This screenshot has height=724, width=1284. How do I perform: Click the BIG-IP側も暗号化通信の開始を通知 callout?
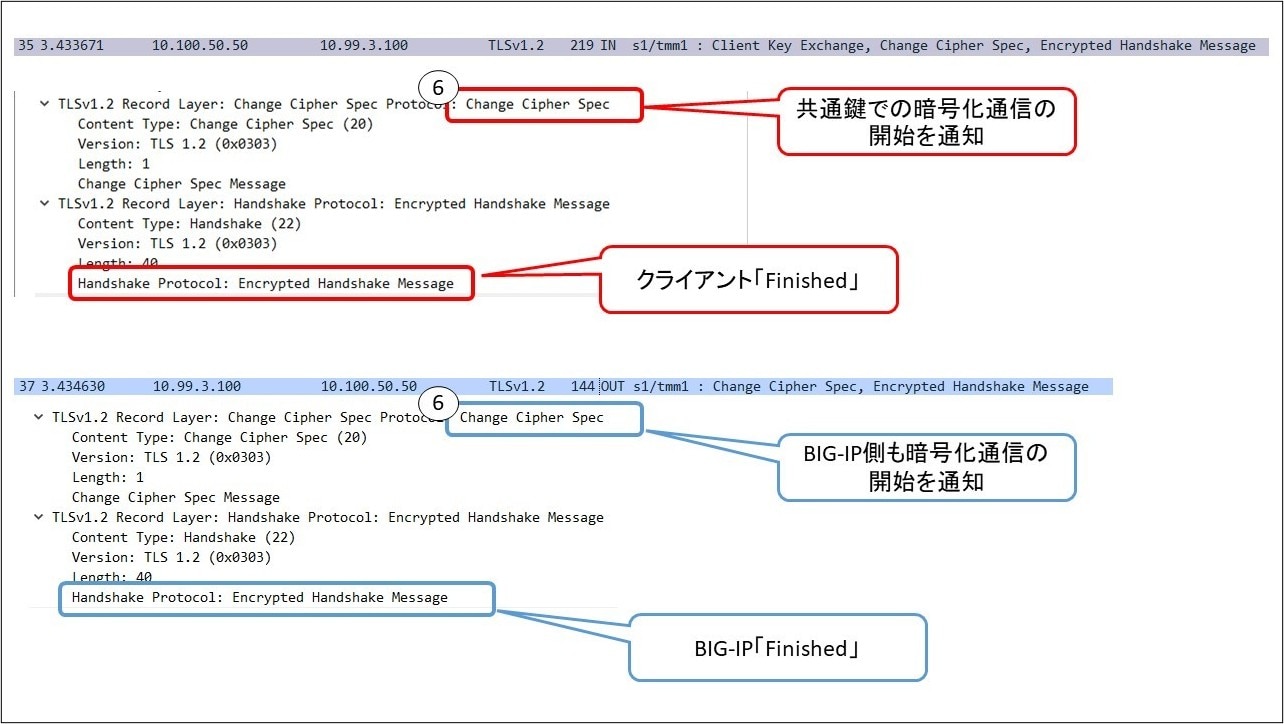pyautogui.click(x=925, y=467)
